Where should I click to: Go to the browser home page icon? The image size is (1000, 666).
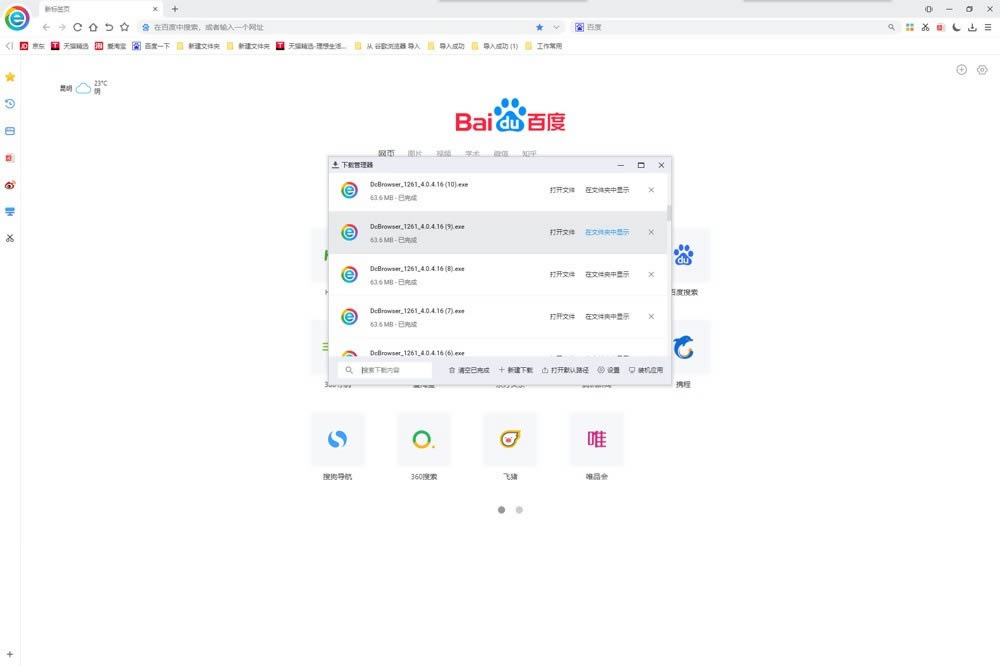(93, 27)
